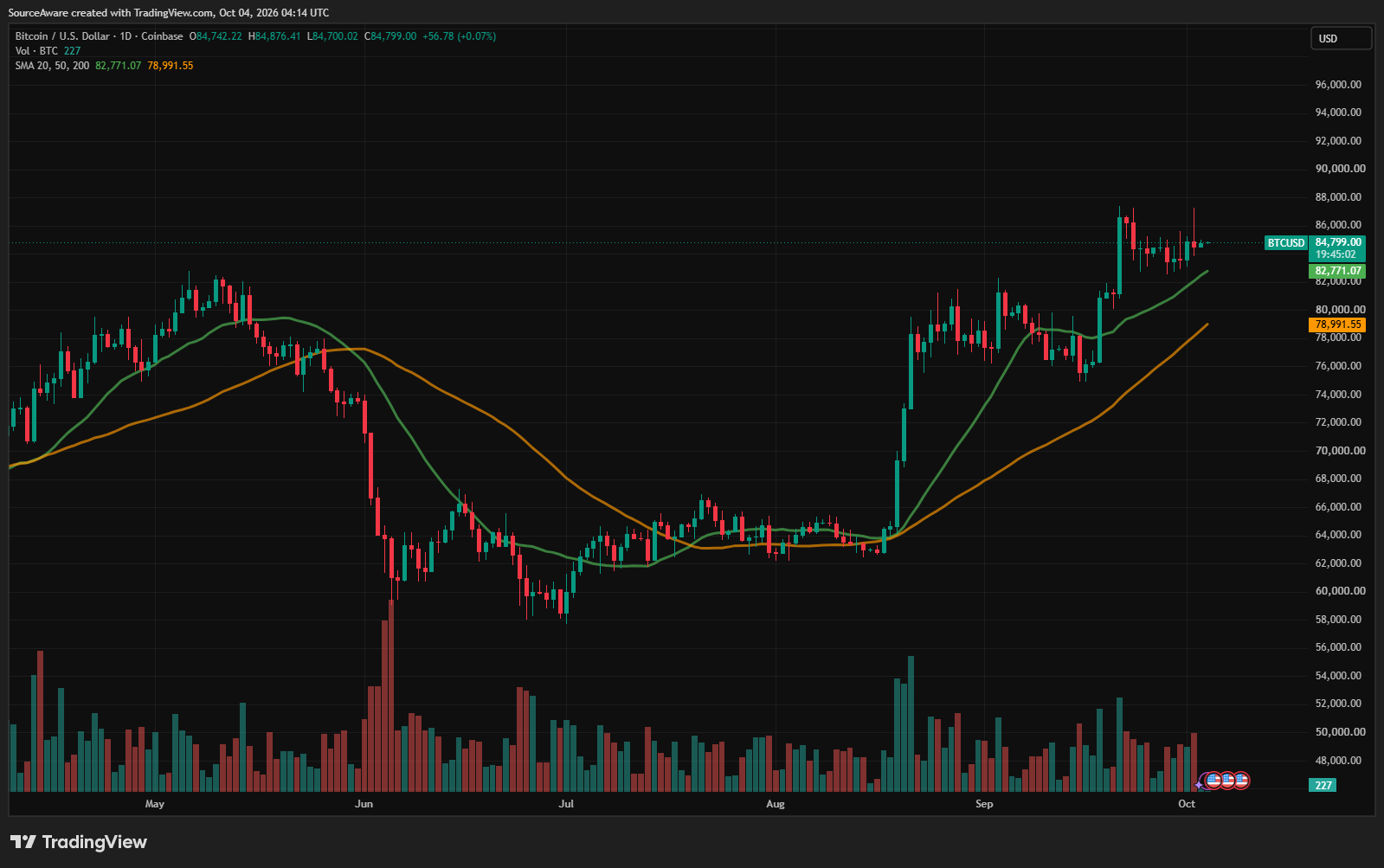The image size is (1384, 868).
Task: Click the open value O84,742.22 in the legend
Action: click(x=216, y=36)
